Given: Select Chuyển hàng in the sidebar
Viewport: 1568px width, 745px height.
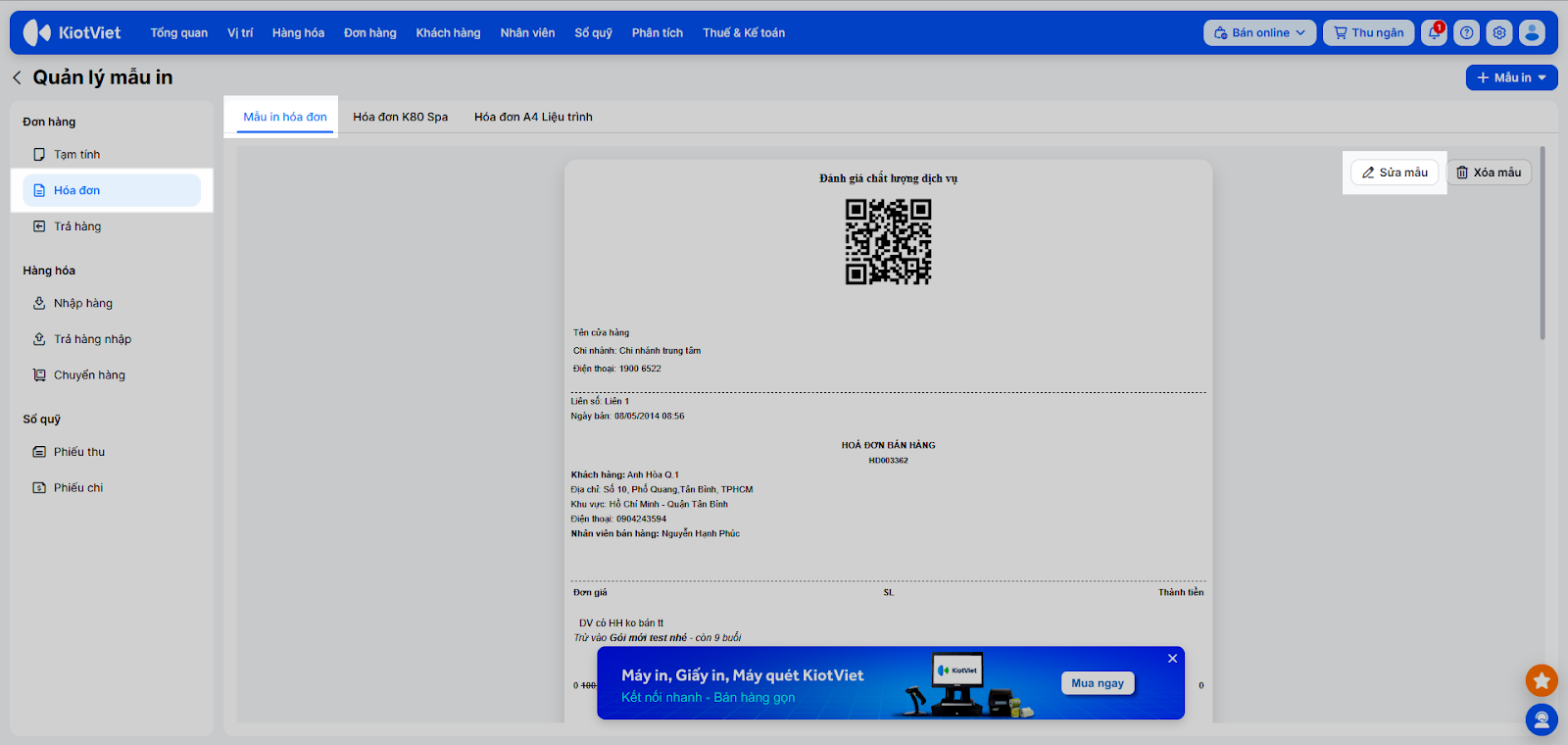Looking at the screenshot, I should coord(111,374).
